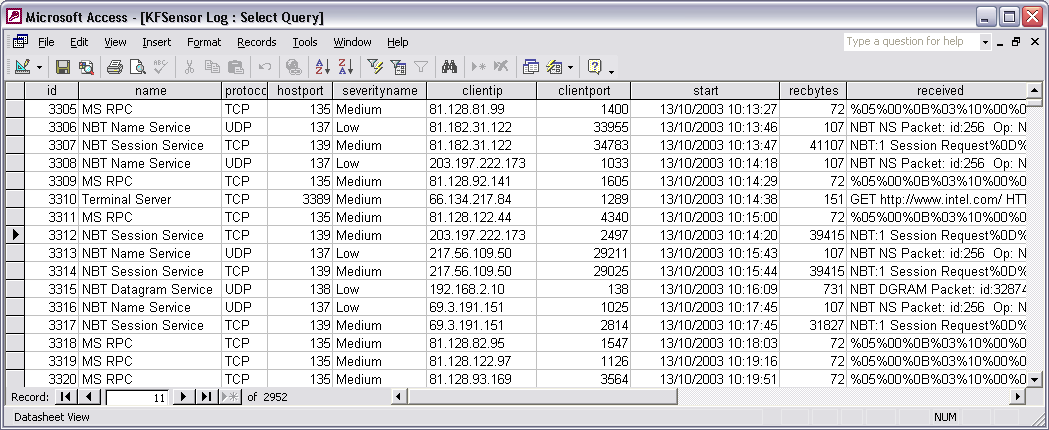Viewport: 1049px width, 430px height.
Task: Open the Edit menu
Action: 79,42
